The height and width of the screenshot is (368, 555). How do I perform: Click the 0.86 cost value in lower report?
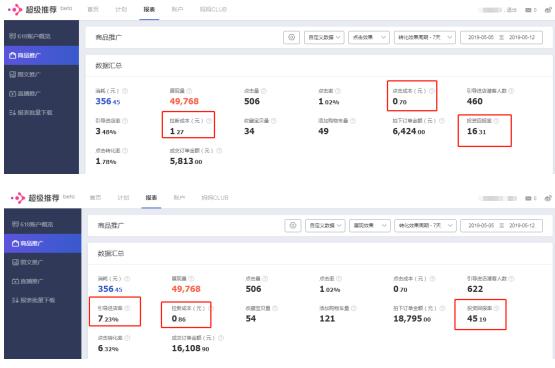[x=178, y=318]
